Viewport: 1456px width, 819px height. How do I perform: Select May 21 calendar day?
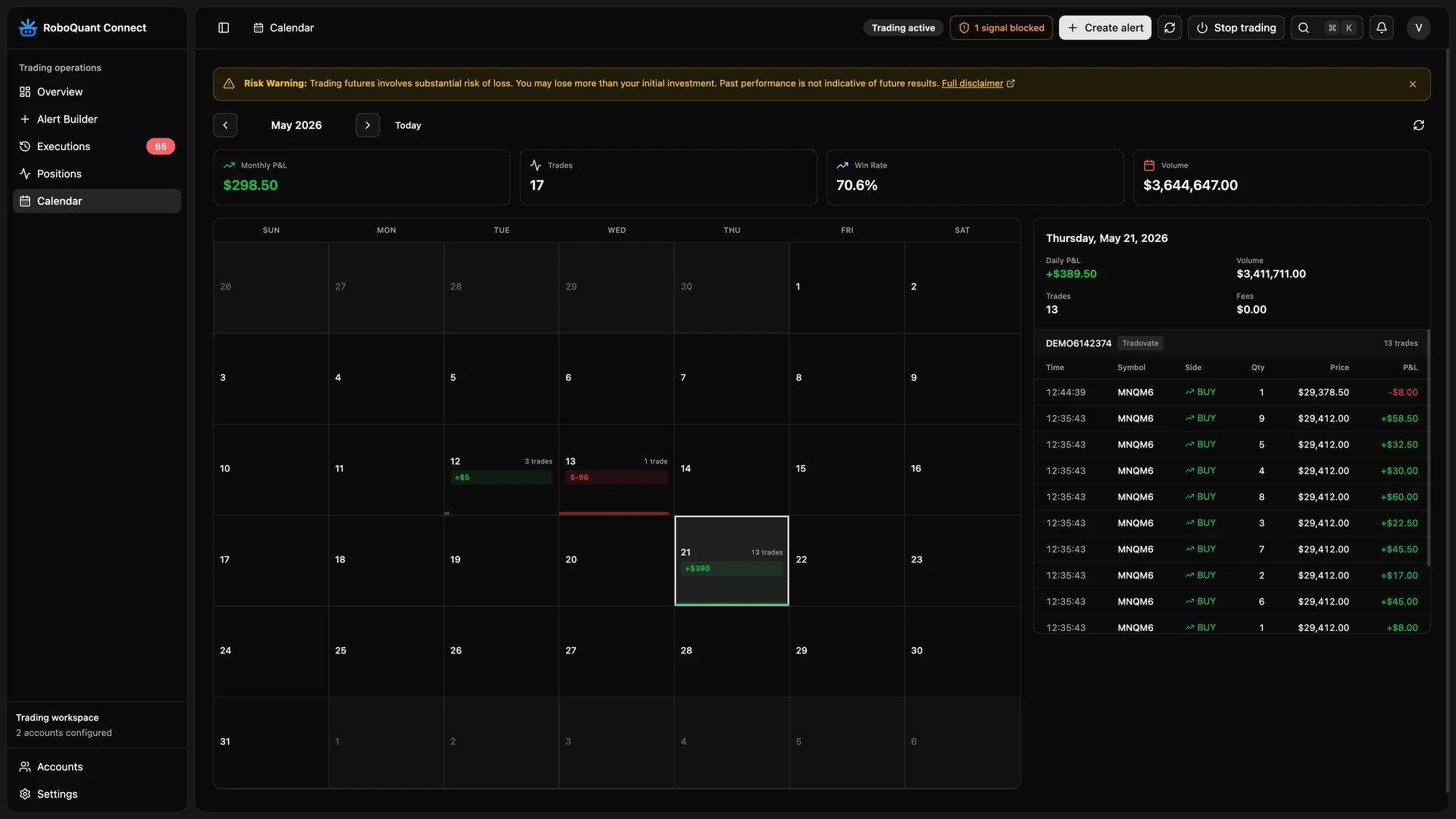(731, 560)
